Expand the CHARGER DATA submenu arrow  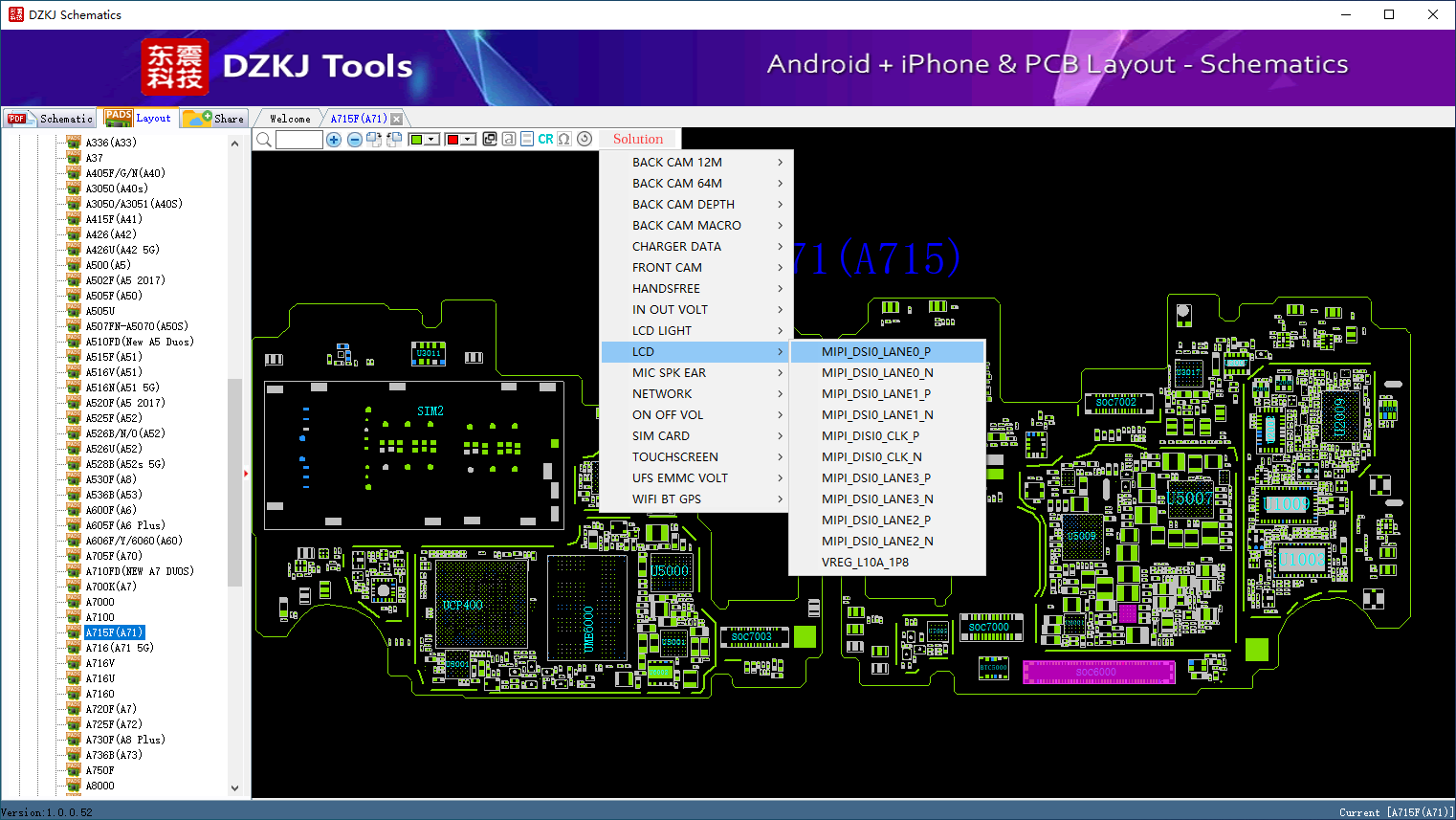(x=781, y=247)
